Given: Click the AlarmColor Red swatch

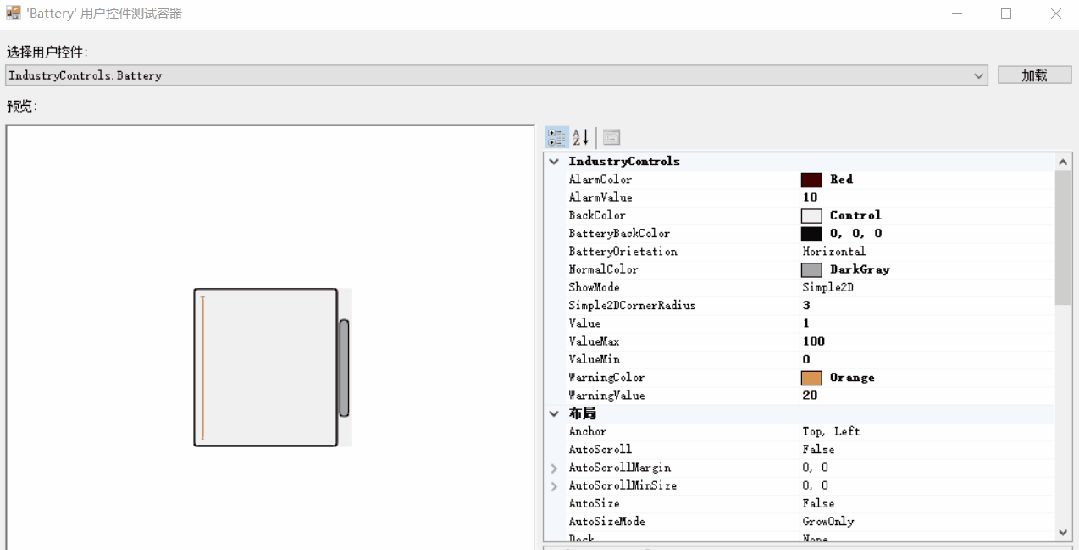Looking at the screenshot, I should point(811,179).
